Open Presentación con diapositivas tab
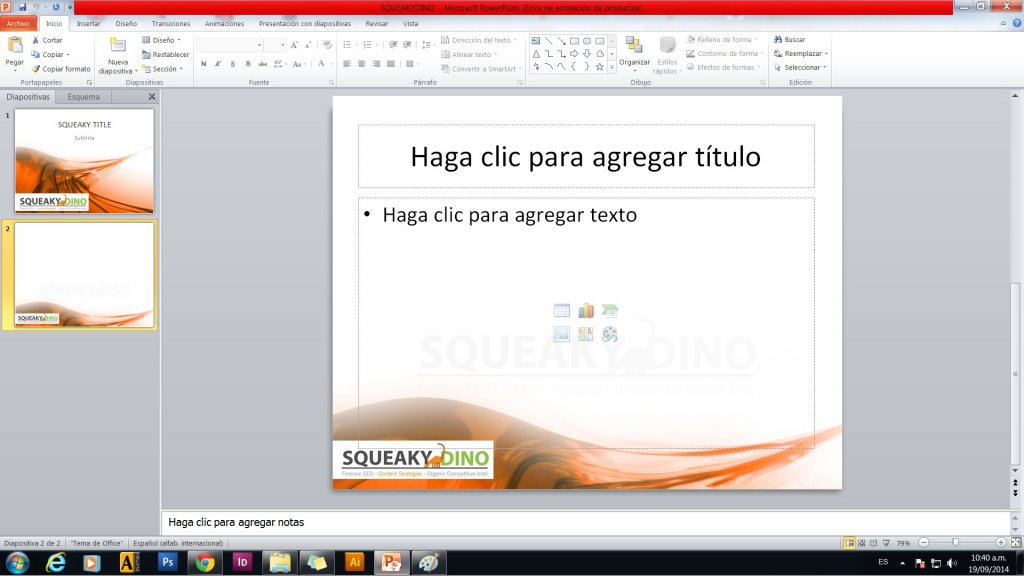This screenshot has height=576, width=1024. click(x=304, y=24)
